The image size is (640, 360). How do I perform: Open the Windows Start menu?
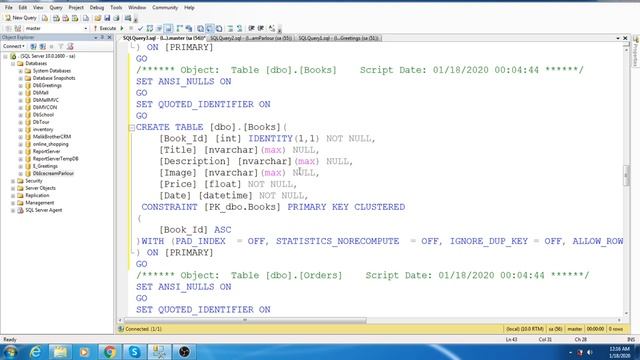click(x=10, y=351)
